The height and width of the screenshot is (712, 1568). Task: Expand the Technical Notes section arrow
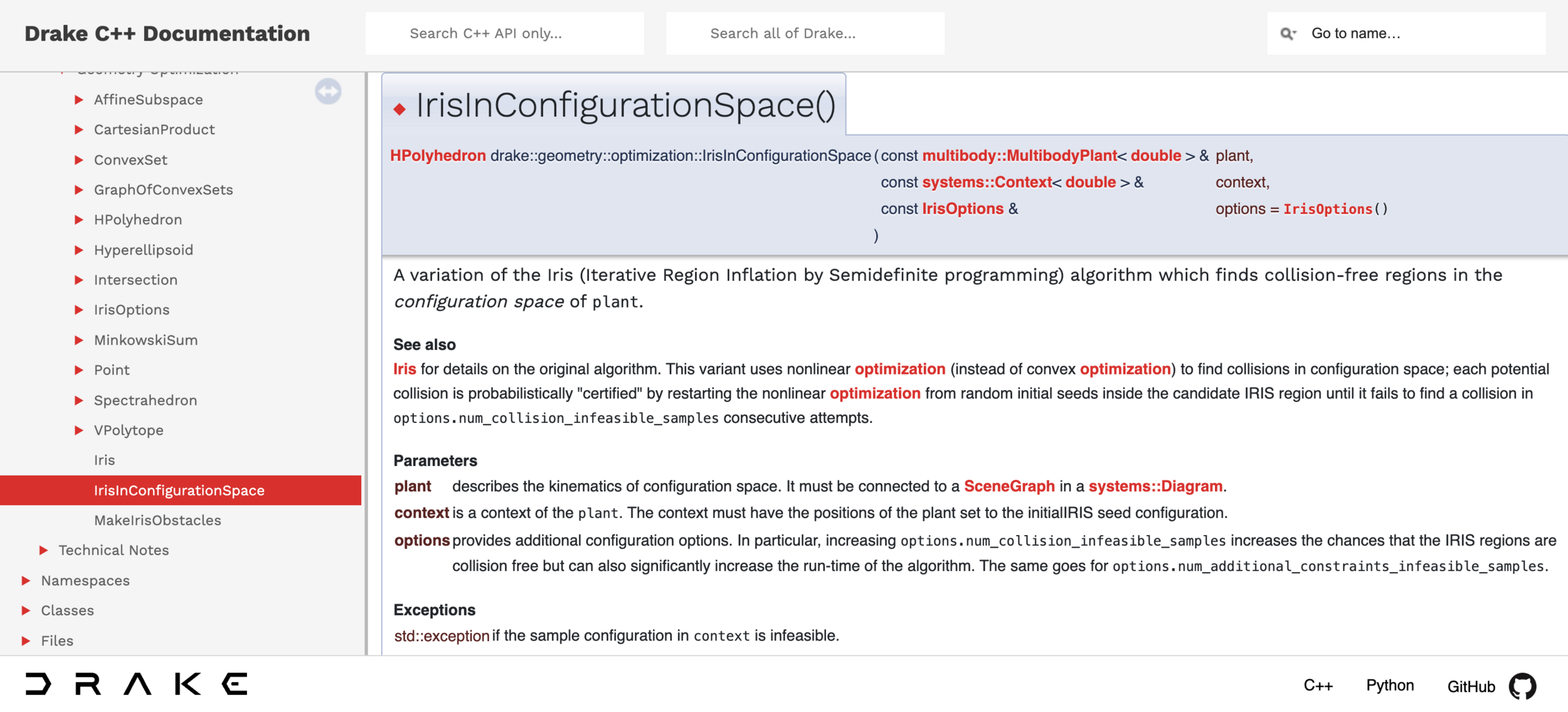(x=43, y=550)
